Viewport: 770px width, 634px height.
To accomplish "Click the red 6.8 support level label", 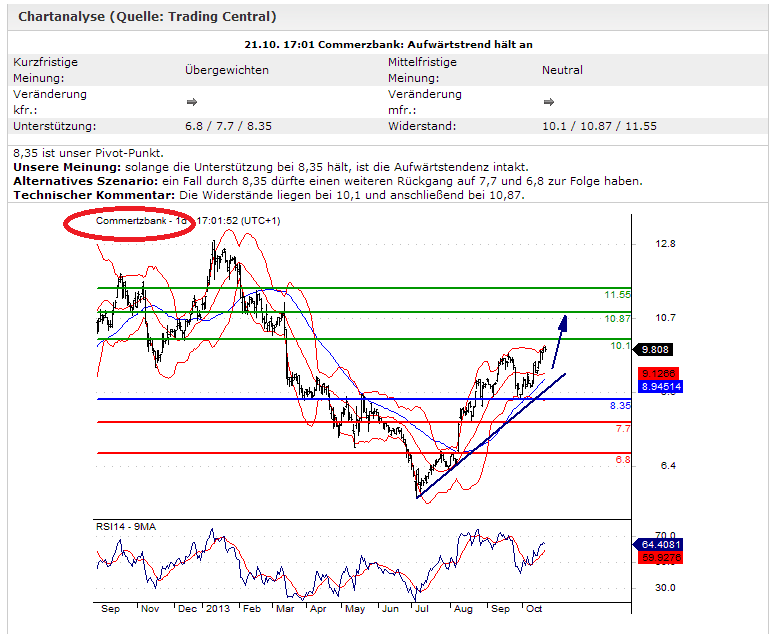I will coord(623,460).
